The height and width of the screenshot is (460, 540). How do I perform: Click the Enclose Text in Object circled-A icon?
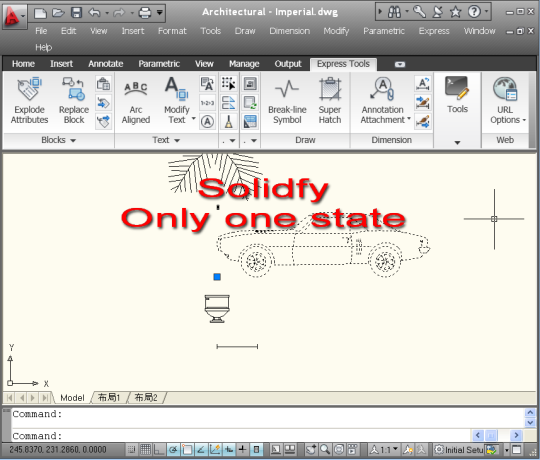[x=207, y=122]
